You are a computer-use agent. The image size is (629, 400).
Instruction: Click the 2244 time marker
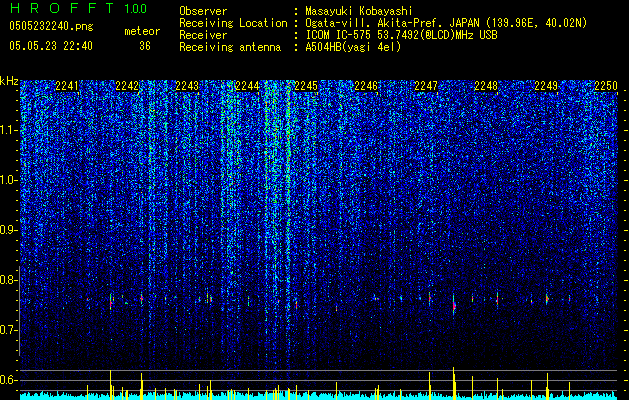click(247, 86)
